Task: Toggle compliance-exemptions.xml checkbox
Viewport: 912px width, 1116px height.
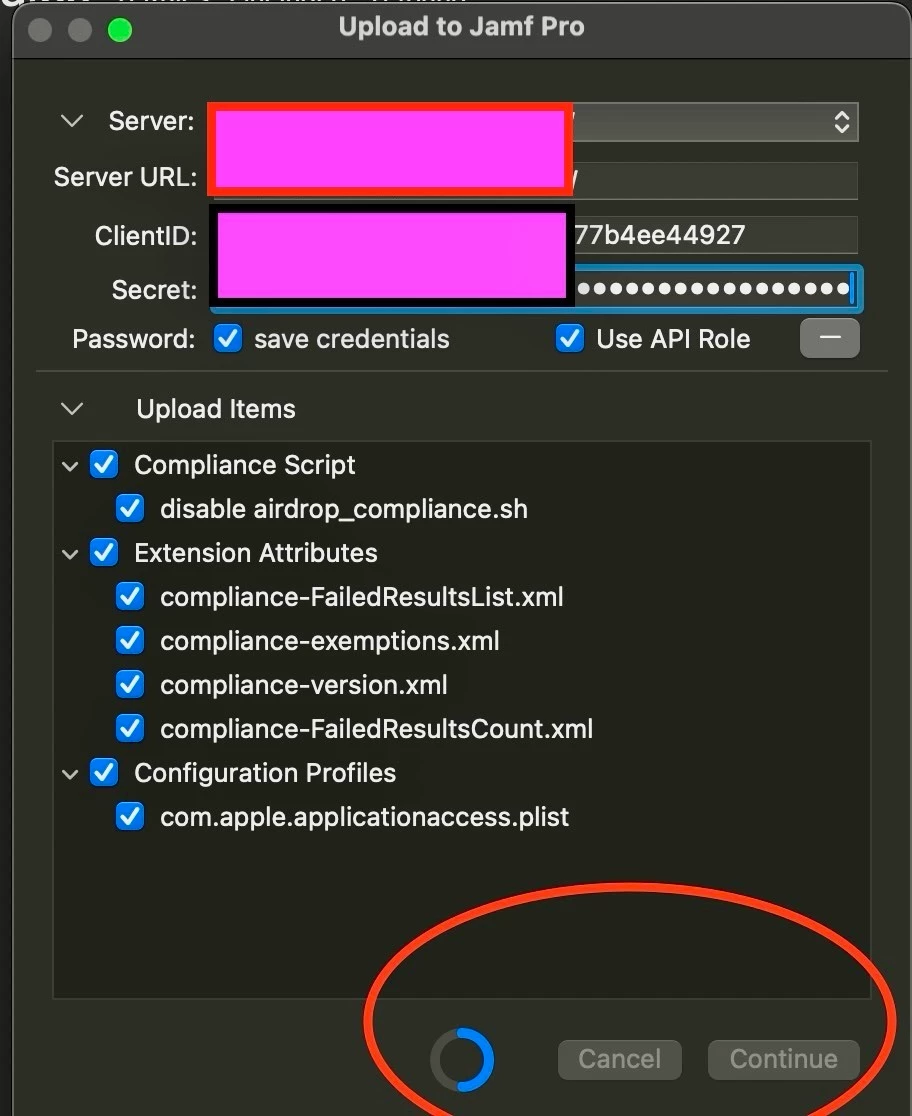Action: tap(130, 641)
